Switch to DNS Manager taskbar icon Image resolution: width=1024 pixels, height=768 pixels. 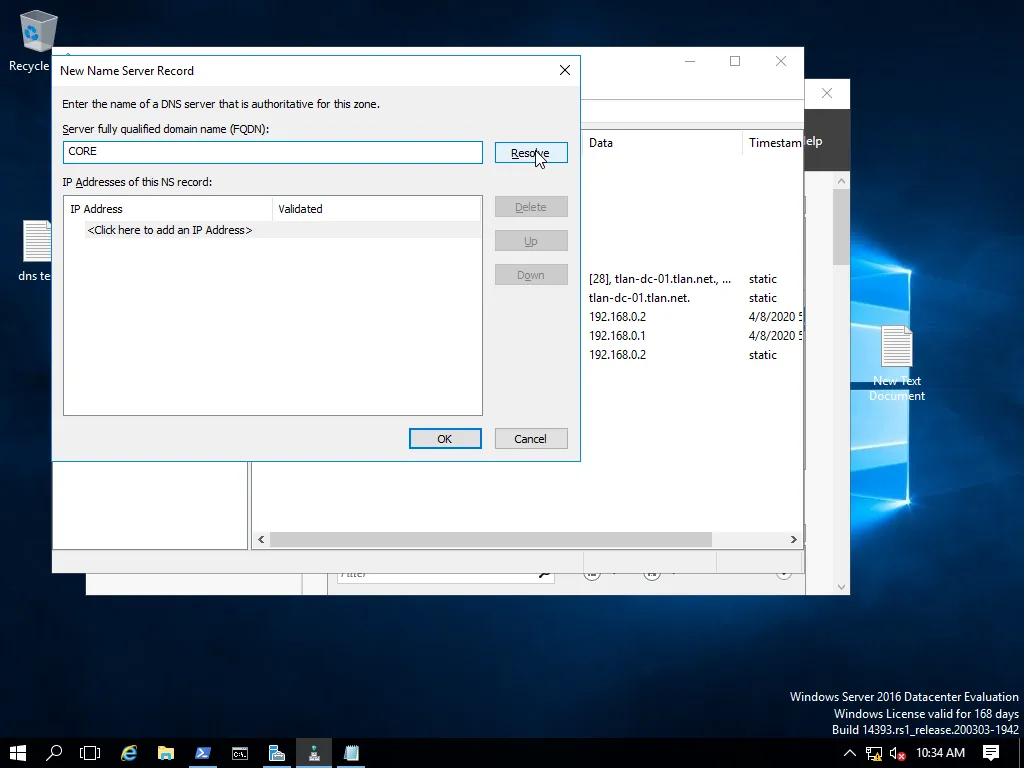314,753
